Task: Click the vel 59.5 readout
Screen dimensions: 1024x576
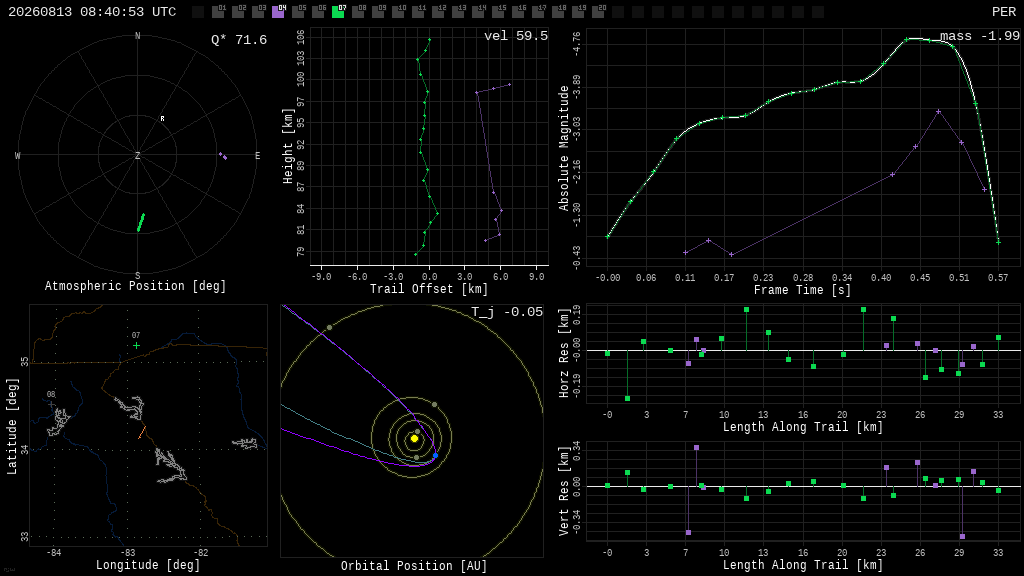Action: click(516, 36)
